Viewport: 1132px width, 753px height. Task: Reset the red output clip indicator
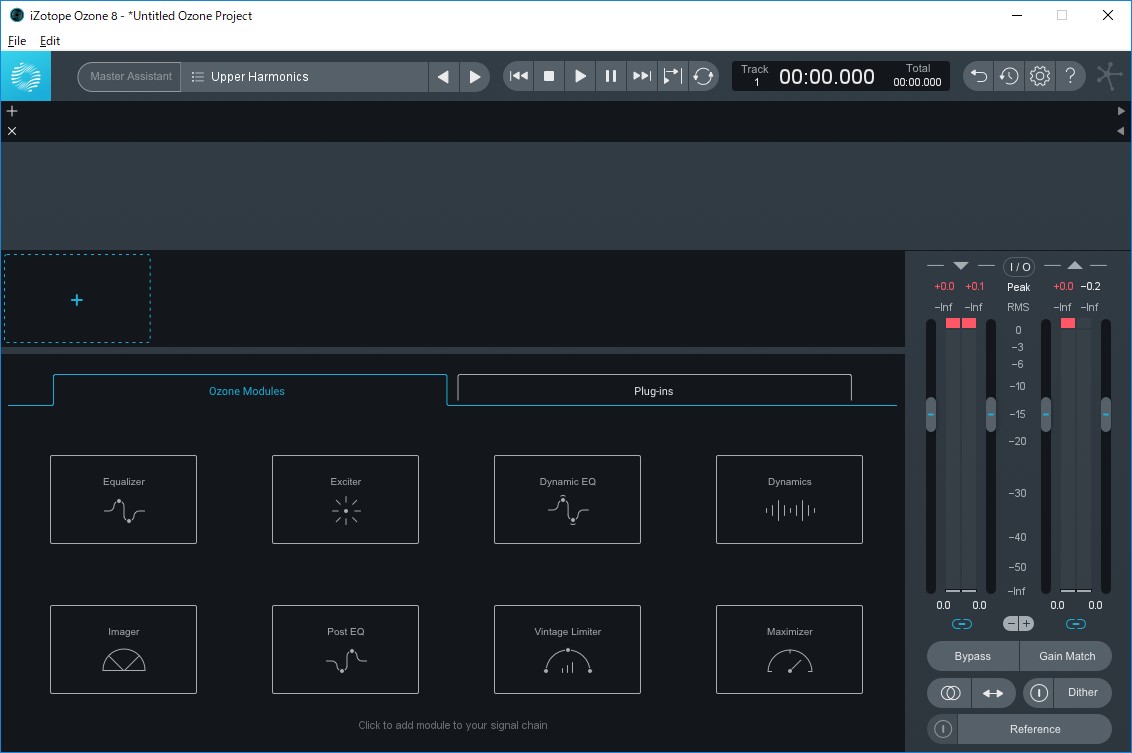(1068, 323)
